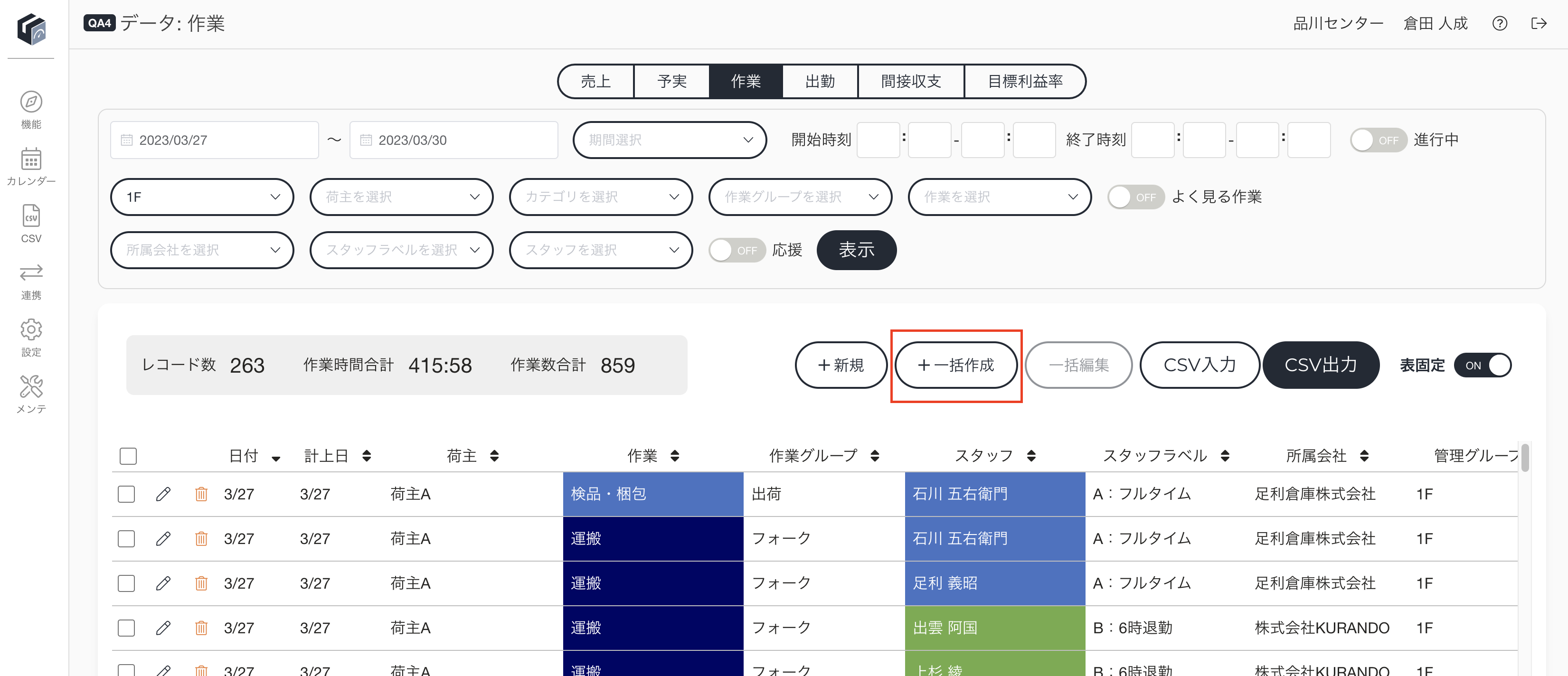
Task: Click the 倉田 人成 user name
Action: pyautogui.click(x=1436, y=24)
